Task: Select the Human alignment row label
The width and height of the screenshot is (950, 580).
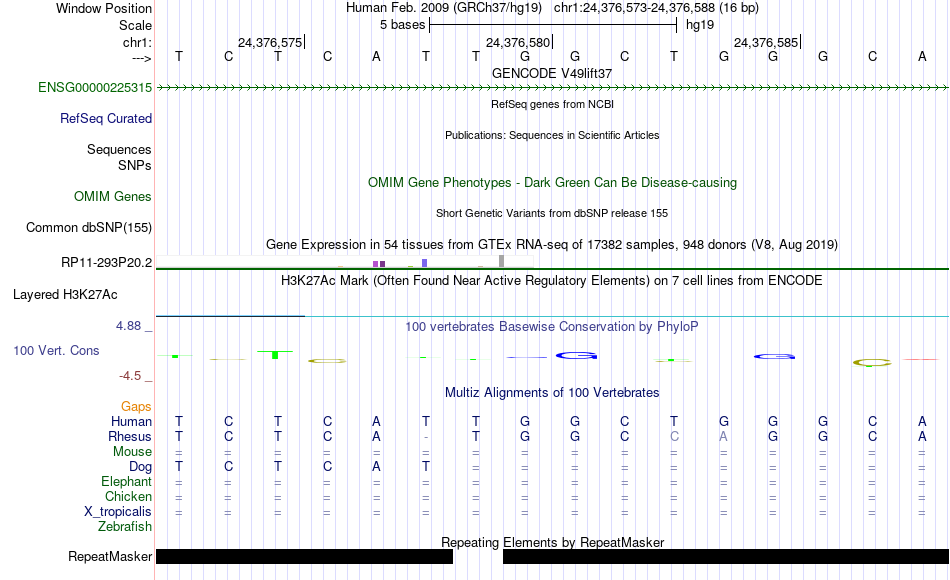Action: pos(131,421)
